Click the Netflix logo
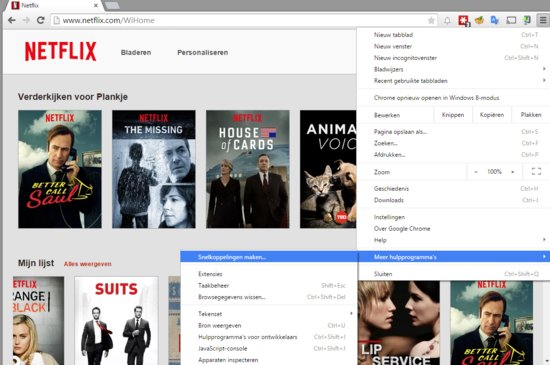Screen dimensions: 550x365 (x=60, y=52)
